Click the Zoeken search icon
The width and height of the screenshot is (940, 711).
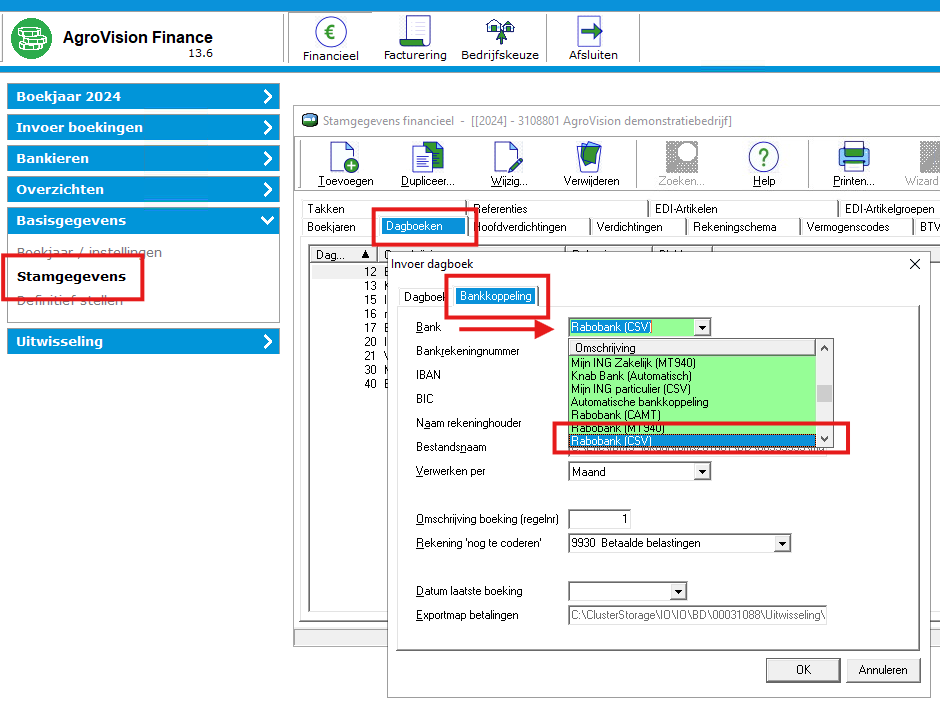coord(682,157)
